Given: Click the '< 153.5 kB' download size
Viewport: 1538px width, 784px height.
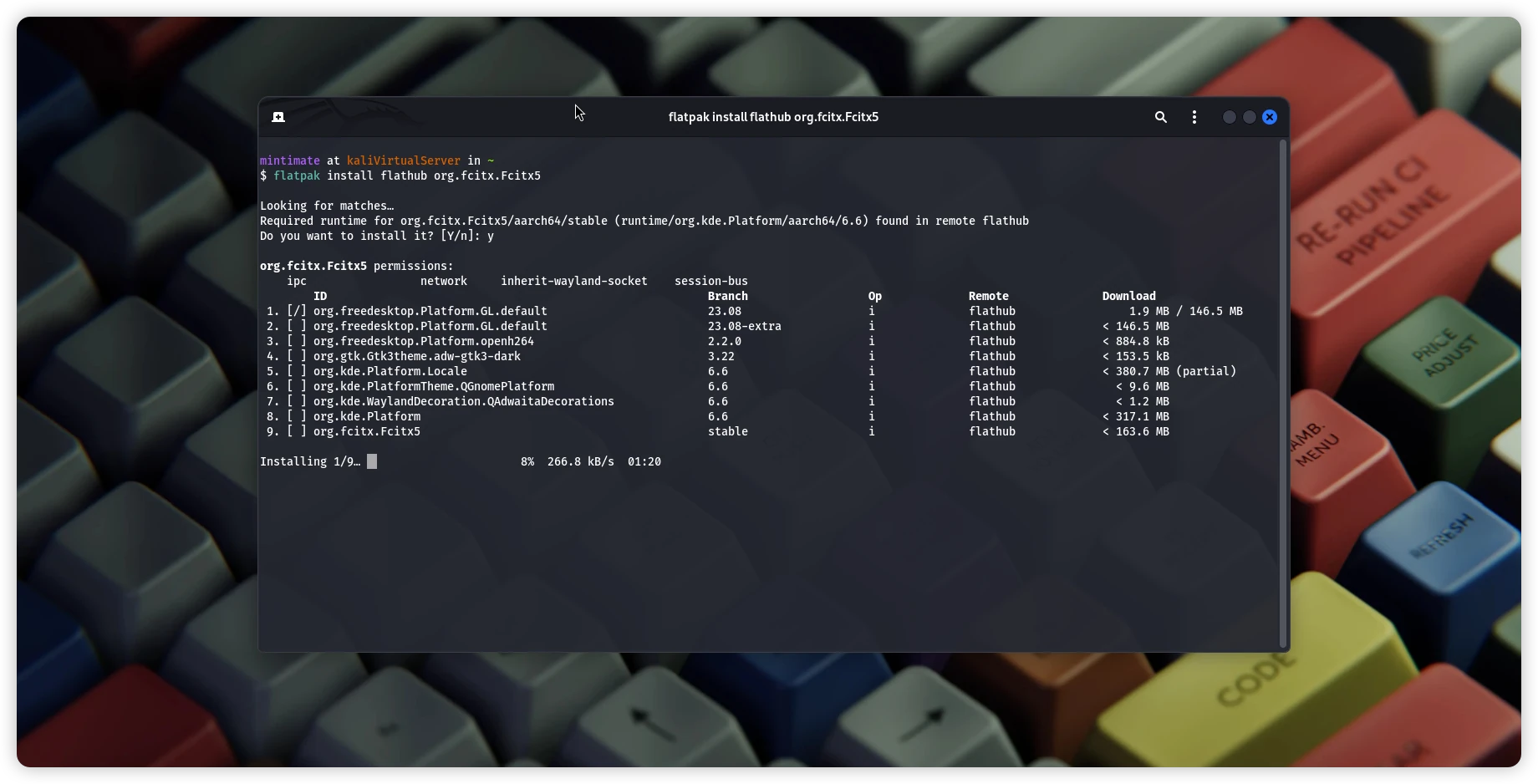Looking at the screenshot, I should pyautogui.click(x=1136, y=356).
